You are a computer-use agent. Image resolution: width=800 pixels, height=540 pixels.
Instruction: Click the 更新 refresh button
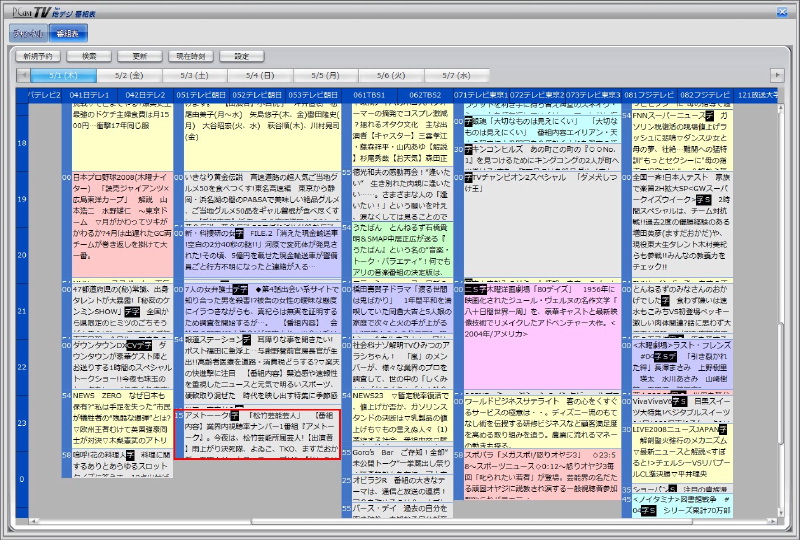coord(139,56)
